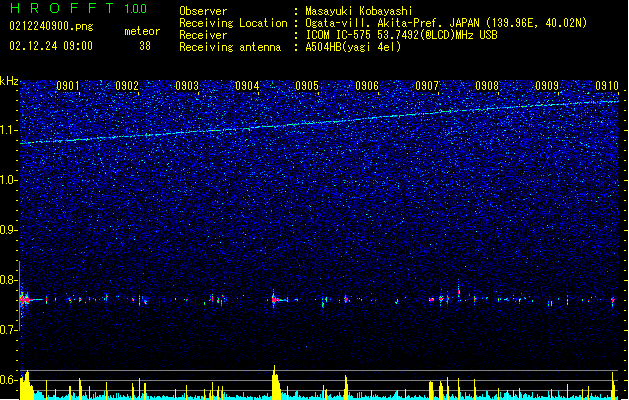Image resolution: width=629 pixels, height=400 pixels.
Task: Click the Receiving Location label
Action: pos(233,23)
